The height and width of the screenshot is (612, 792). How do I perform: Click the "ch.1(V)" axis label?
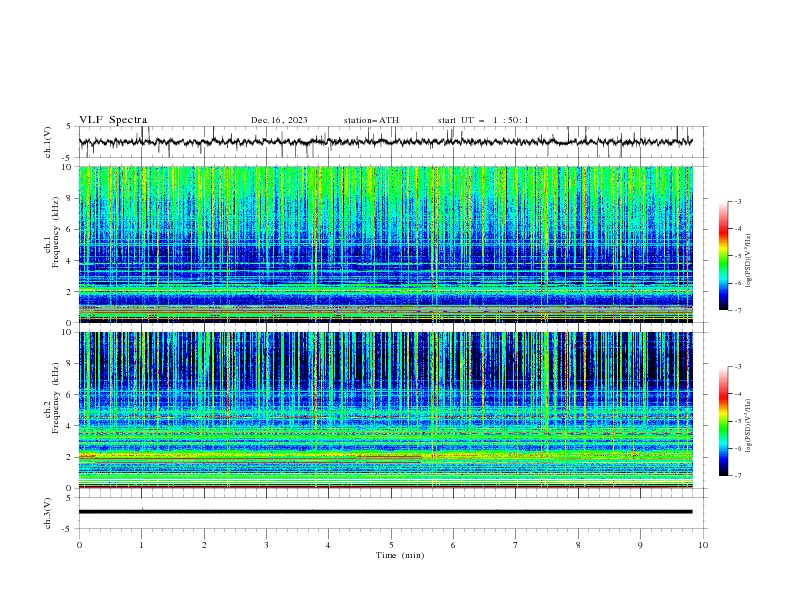pyautogui.click(x=48, y=142)
